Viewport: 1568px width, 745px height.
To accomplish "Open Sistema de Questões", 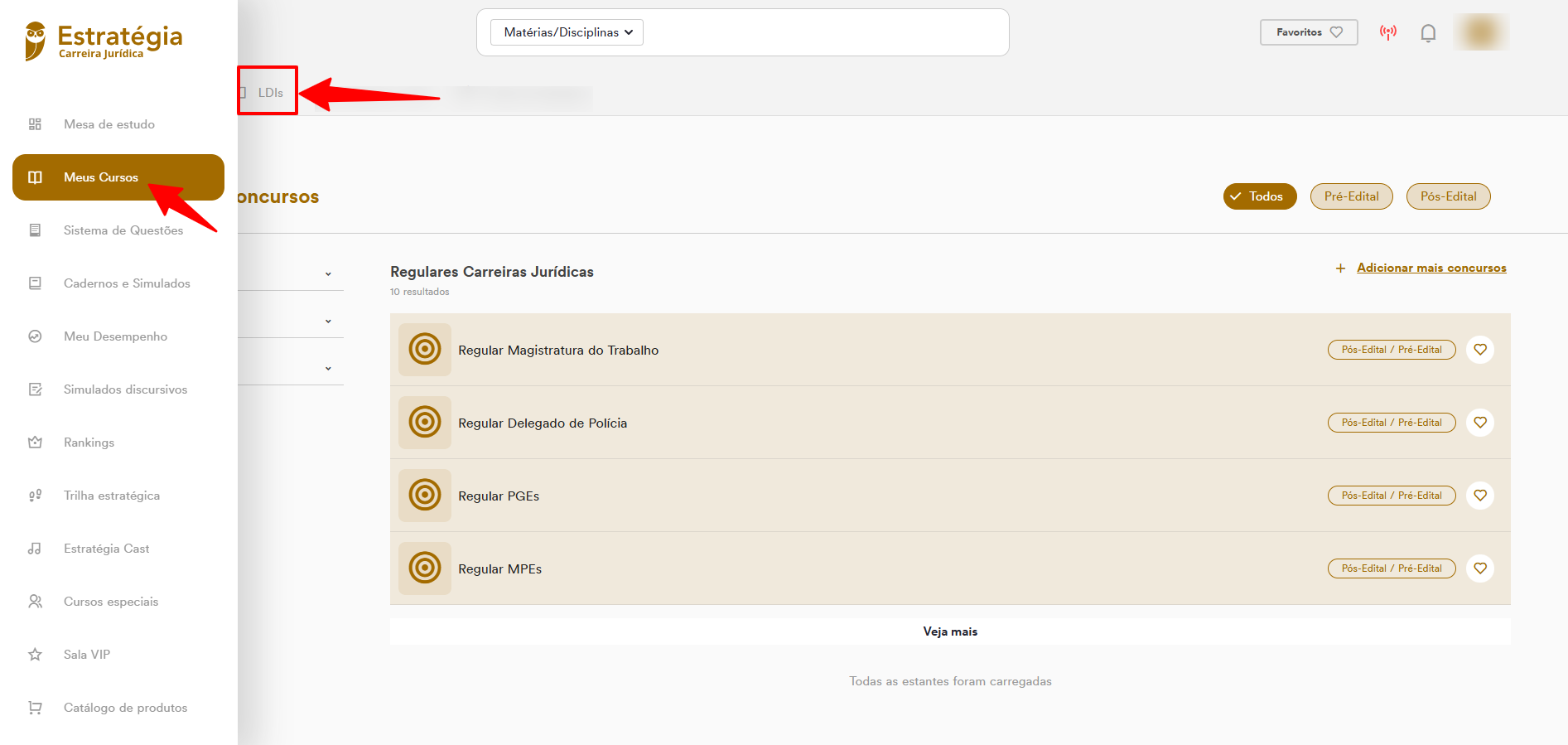I will tap(123, 230).
